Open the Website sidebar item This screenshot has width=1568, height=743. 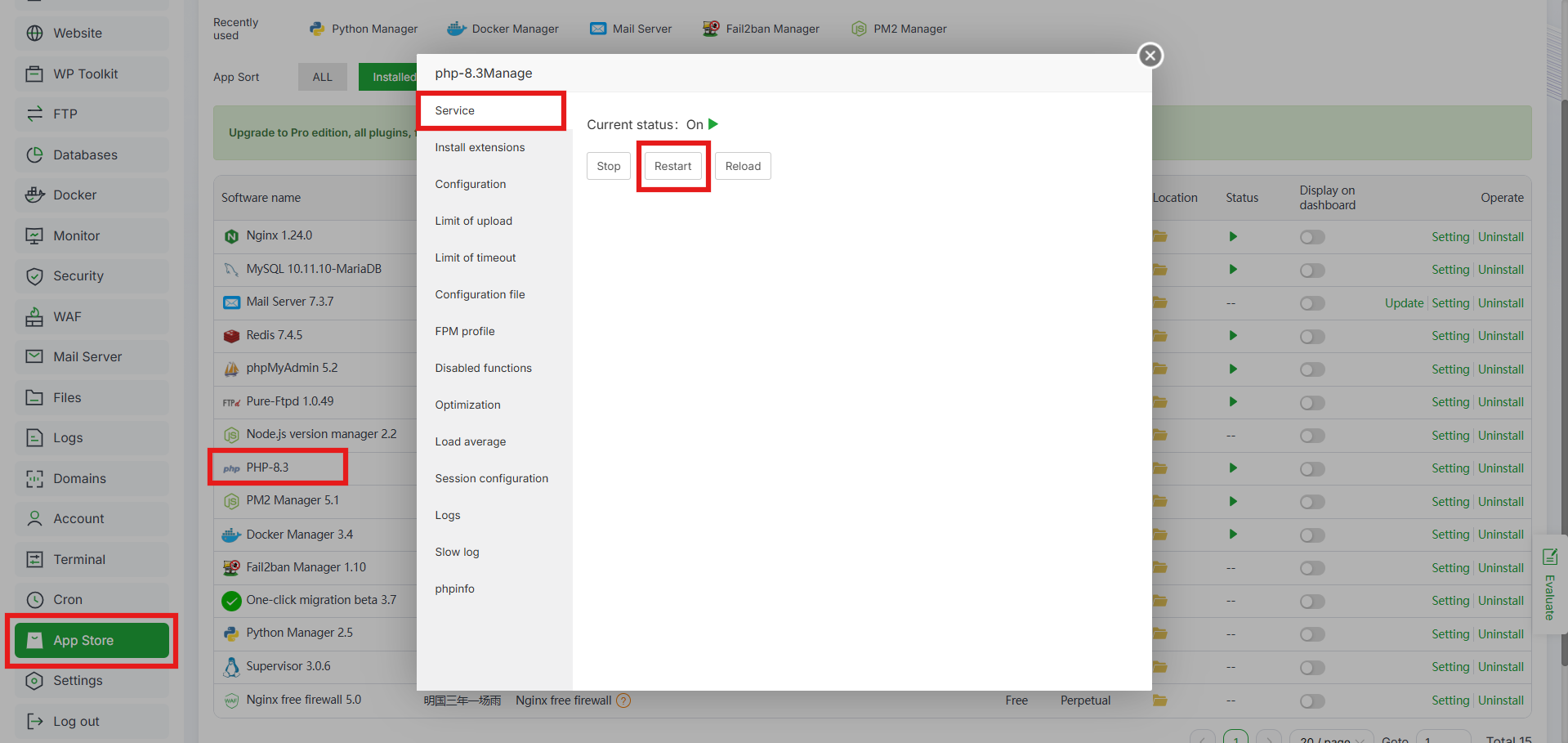click(92, 34)
